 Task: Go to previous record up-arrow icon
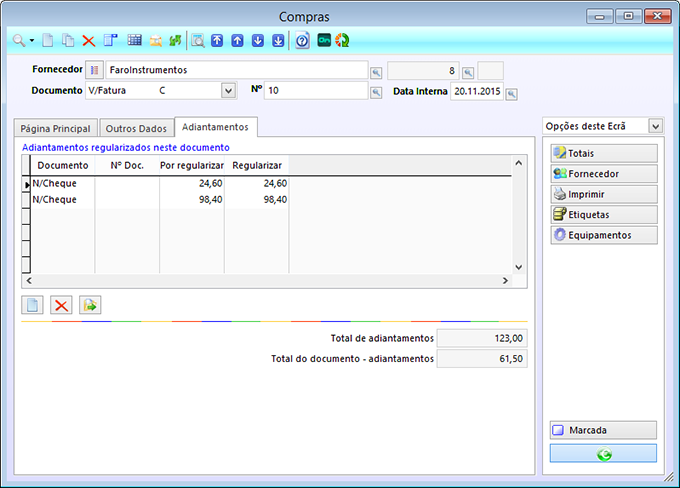(x=237, y=41)
